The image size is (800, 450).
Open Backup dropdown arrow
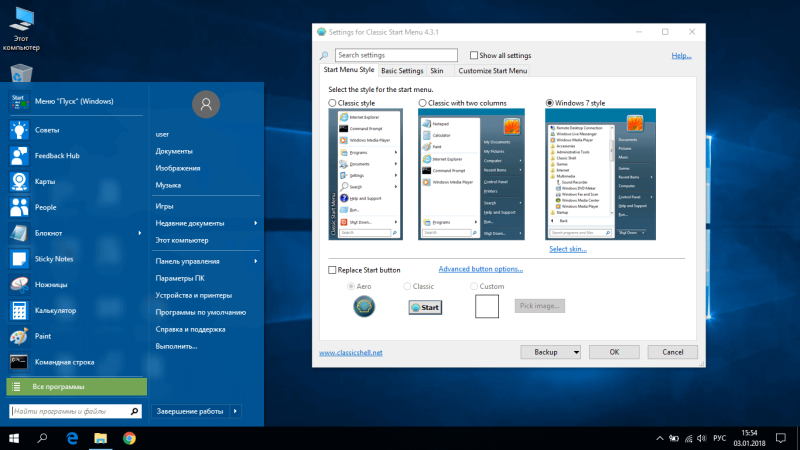pos(576,352)
